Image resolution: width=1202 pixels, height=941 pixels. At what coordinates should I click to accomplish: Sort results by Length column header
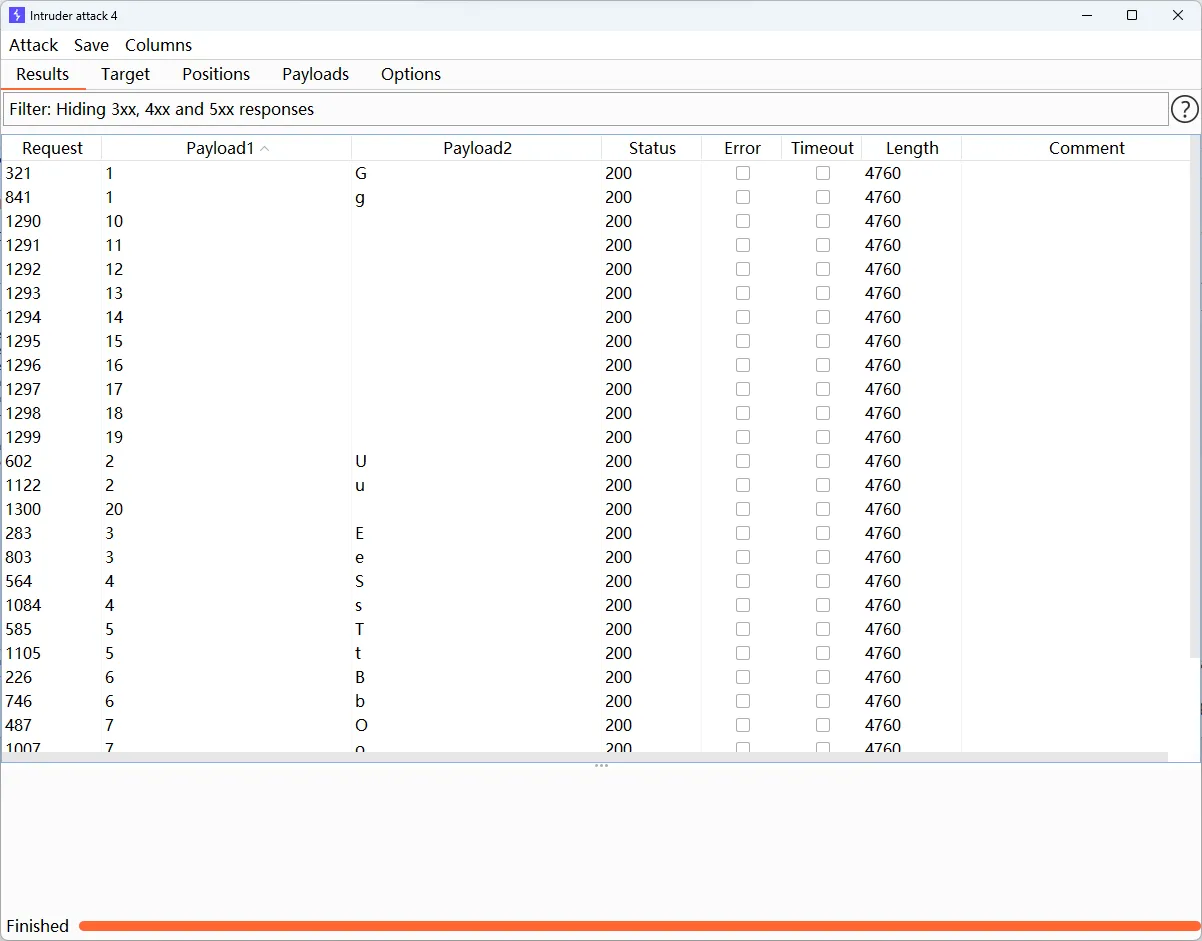point(911,148)
